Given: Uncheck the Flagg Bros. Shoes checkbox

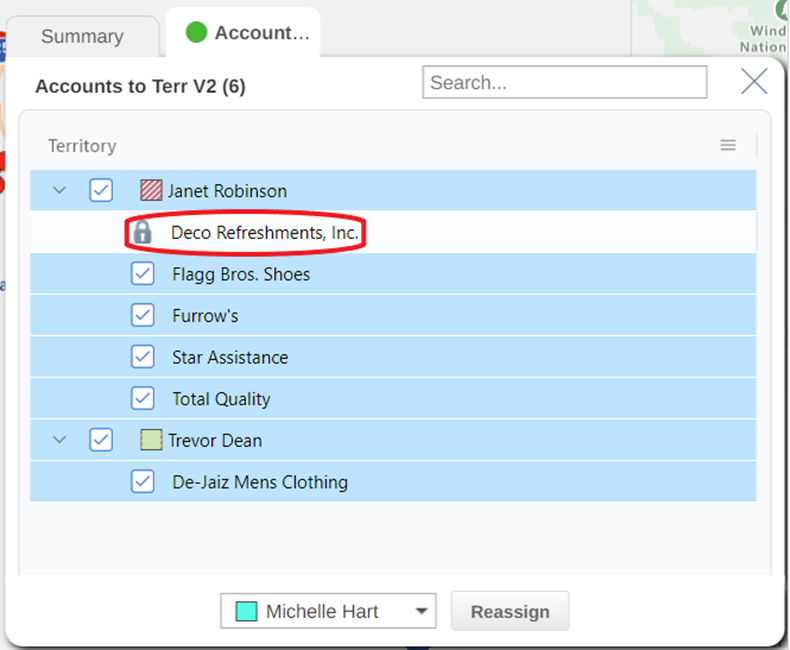Looking at the screenshot, I should click(x=143, y=274).
